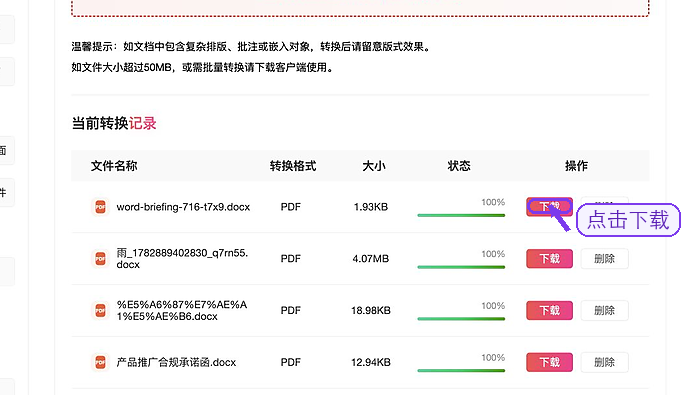This screenshot has width=700, height=395.
Task: Click PDF icon beside 产品推广合规承诺函.docx
Action: 100,362
